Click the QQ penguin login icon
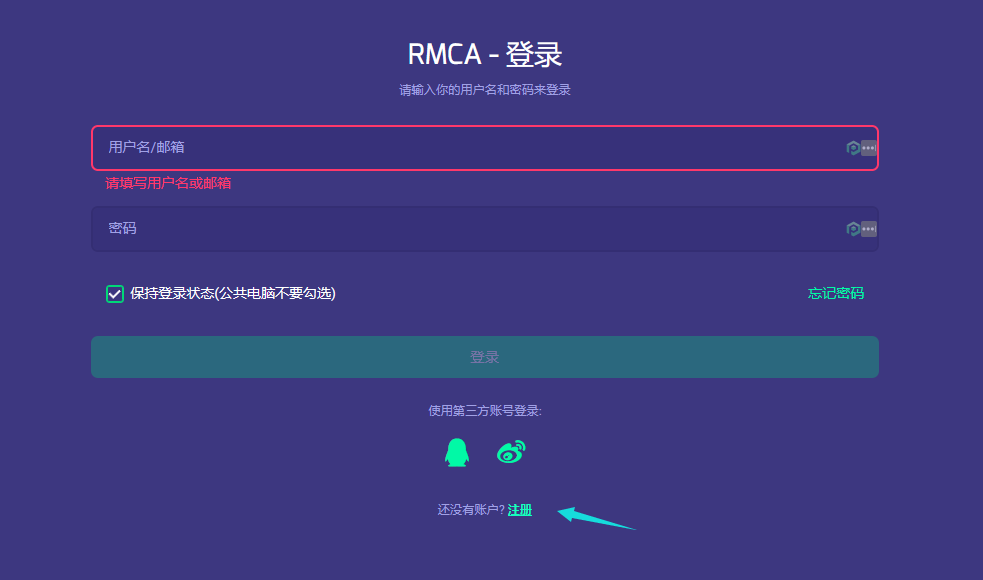The image size is (983, 580). pyautogui.click(x=455, y=451)
